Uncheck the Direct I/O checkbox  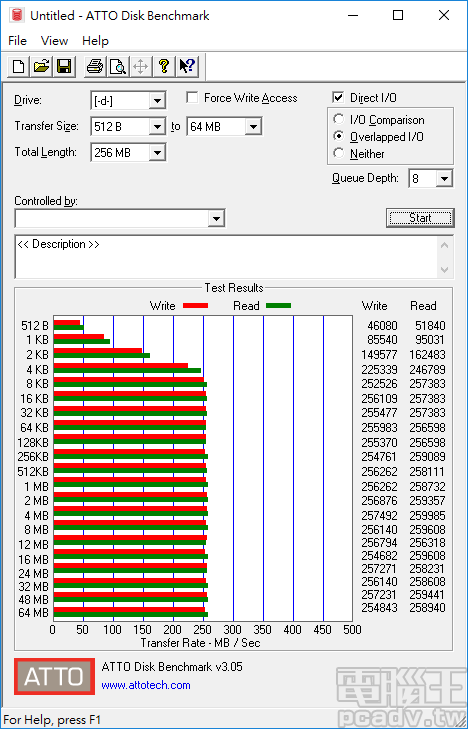338,98
